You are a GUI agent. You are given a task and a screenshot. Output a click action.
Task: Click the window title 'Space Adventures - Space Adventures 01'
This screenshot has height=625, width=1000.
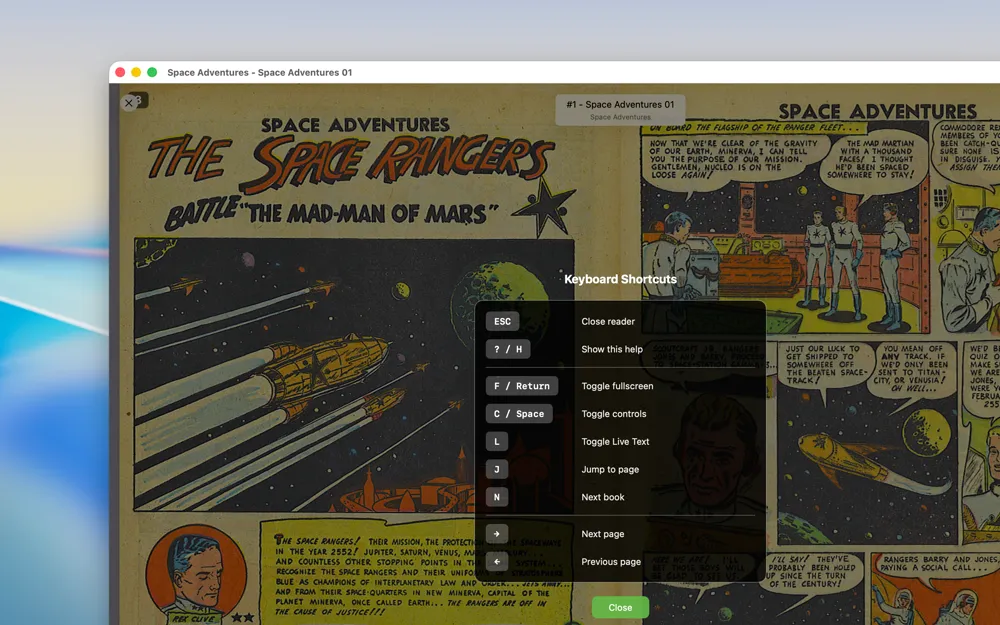[260, 73]
